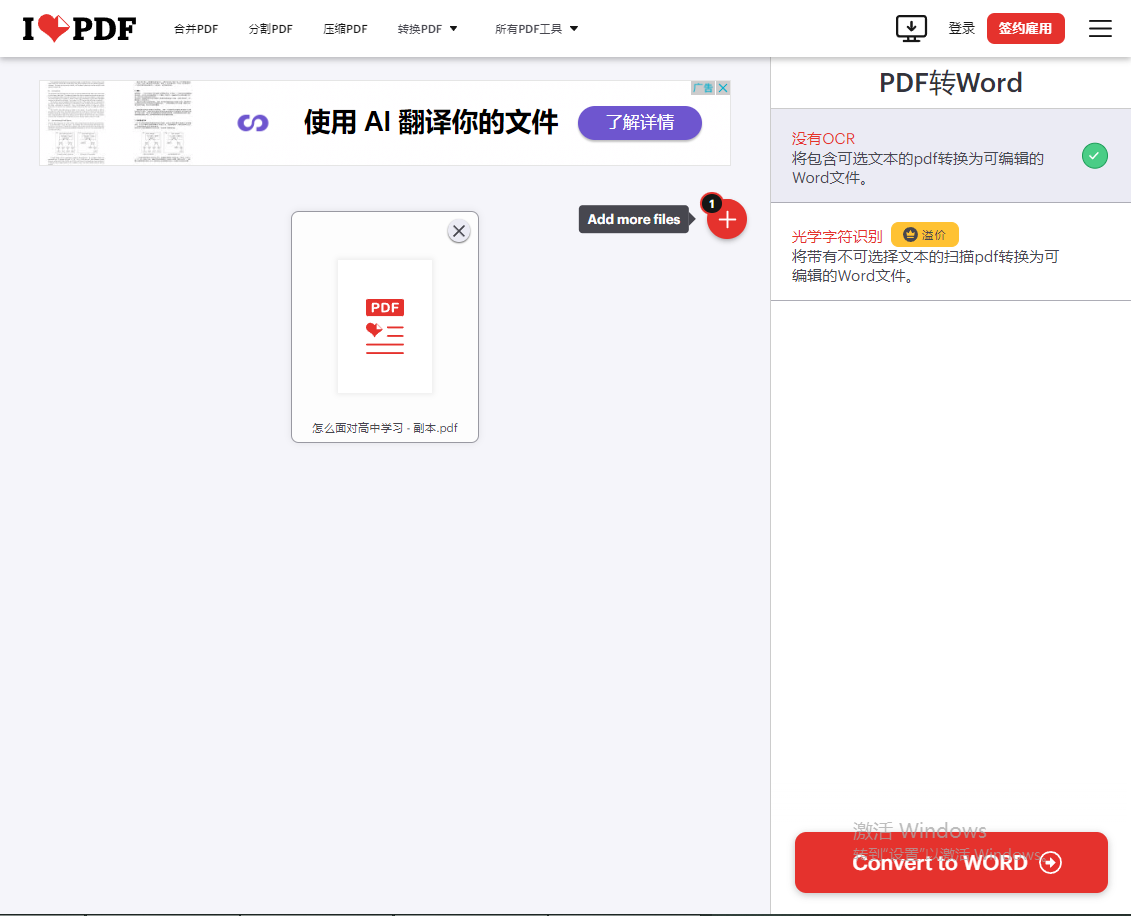Image resolution: width=1131 pixels, height=916 pixels.
Task: Open the hamburger menu
Action: (x=1100, y=29)
